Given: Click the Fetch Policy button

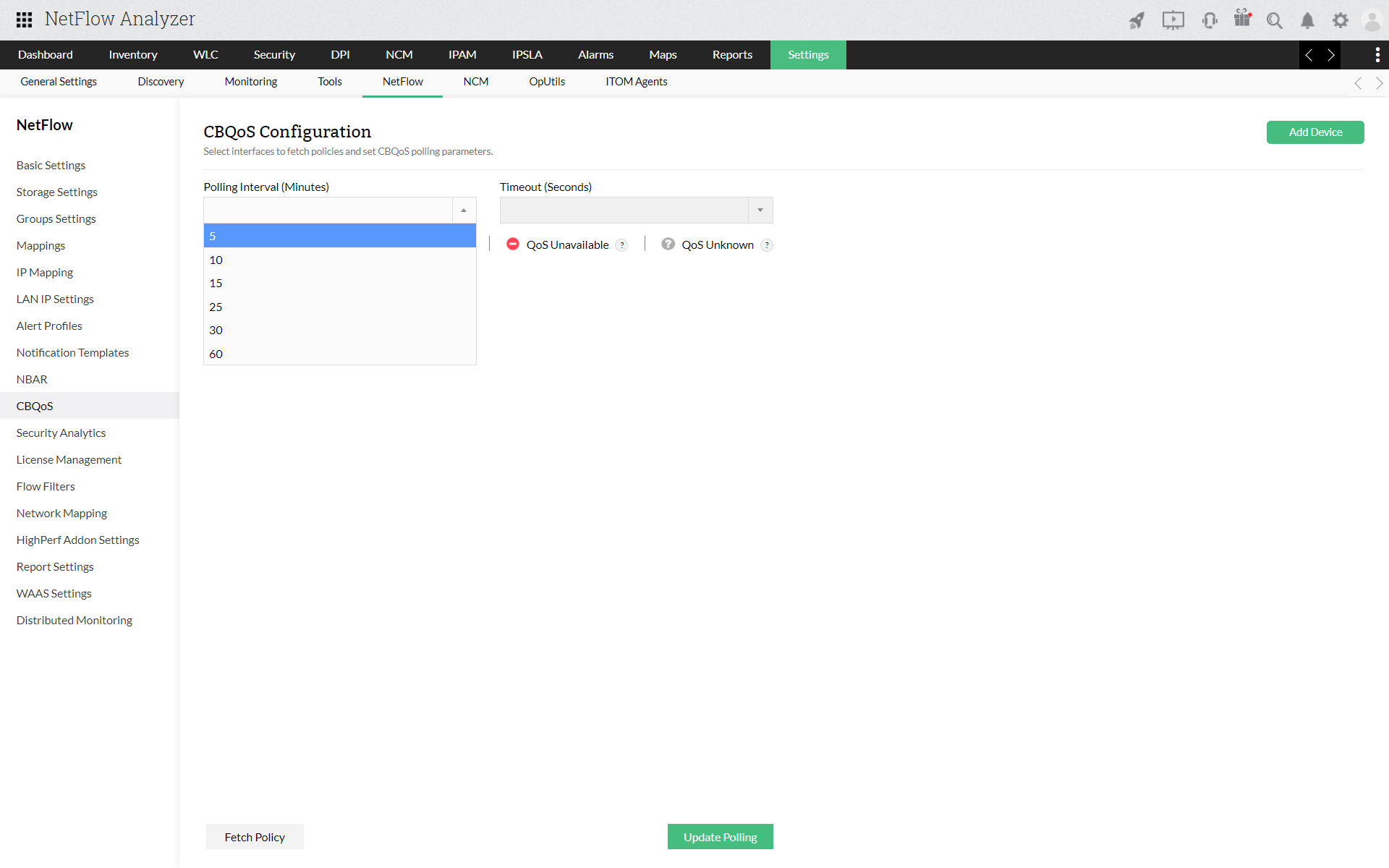Looking at the screenshot, I should (x=255, y=837).
